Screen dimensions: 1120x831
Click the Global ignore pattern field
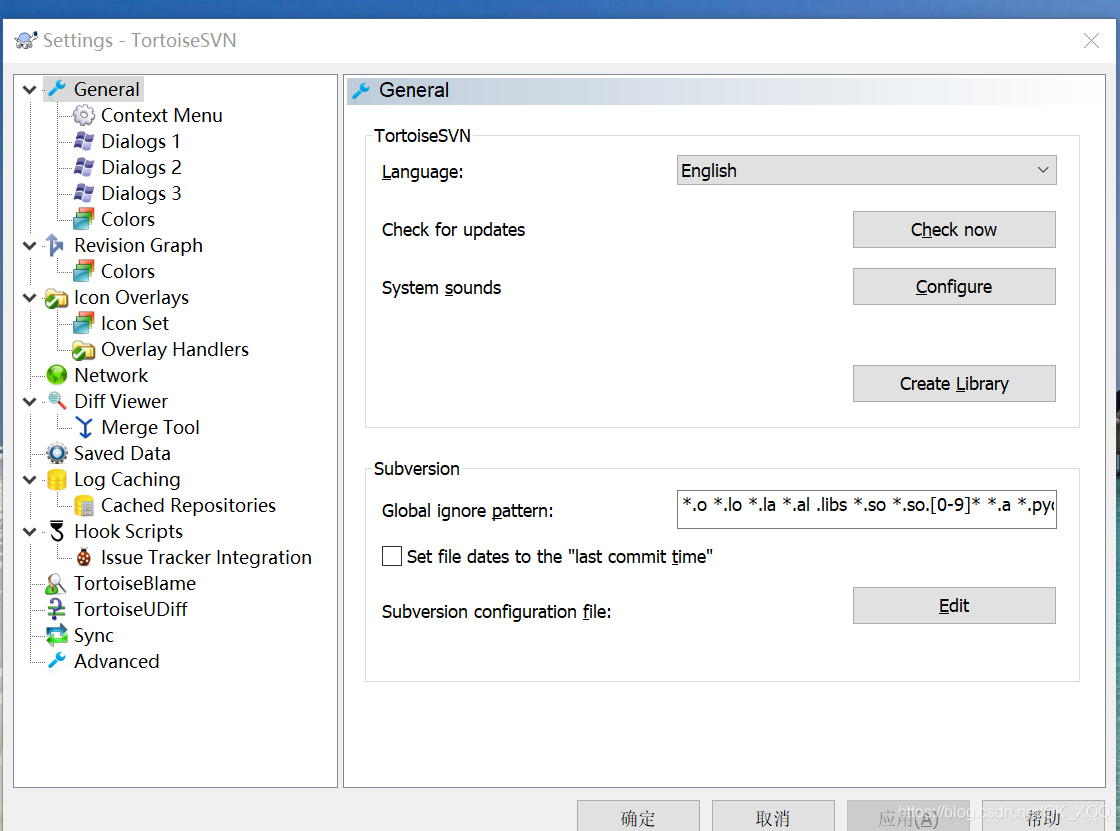coord(866,509)
